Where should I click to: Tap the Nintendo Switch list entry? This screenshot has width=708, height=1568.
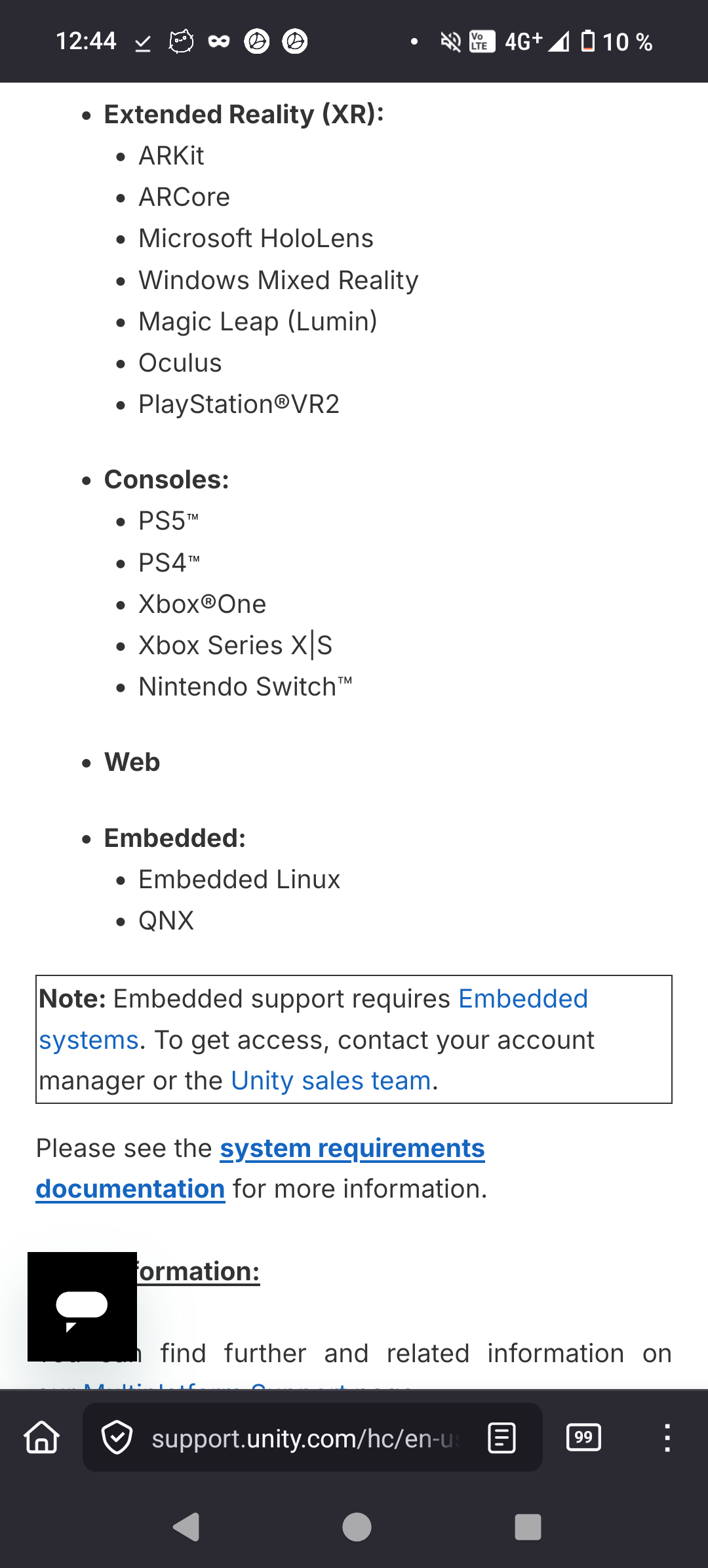click(x=246, y=687)
